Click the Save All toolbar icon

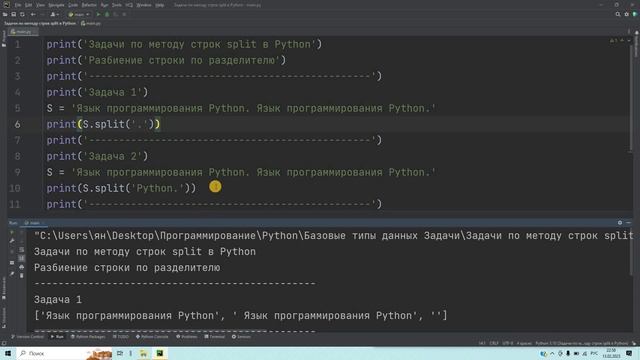pyautogui.click(x=13, y=14)
